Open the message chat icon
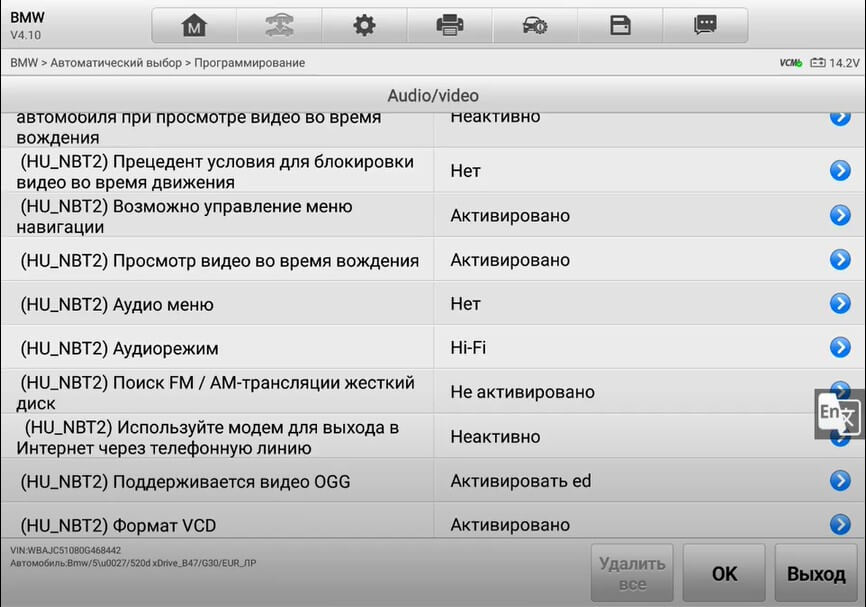This screenshot has width=866, height=607. (705, 25)
